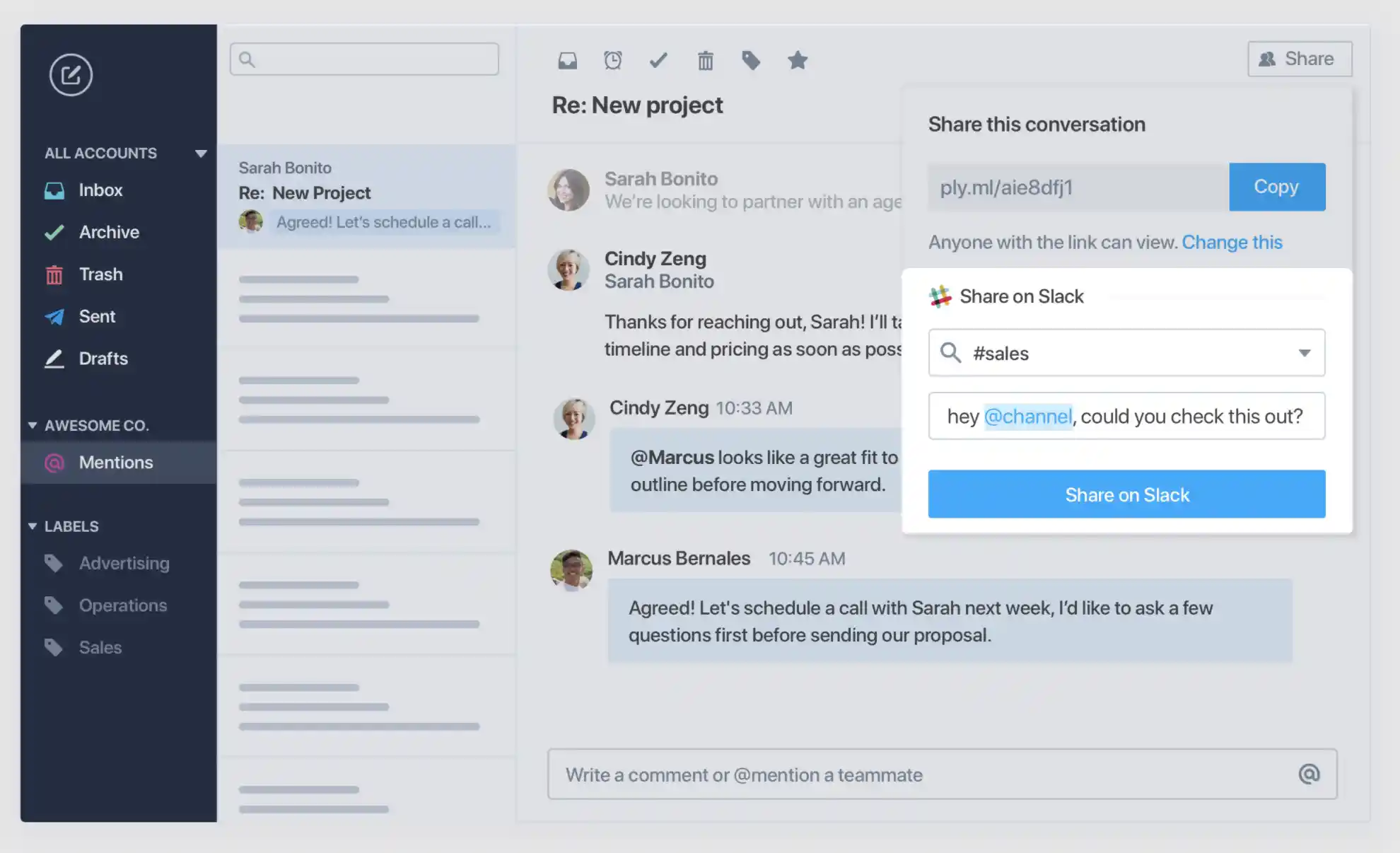
Task: Click the @ mention icon in comment box
Action: pos(1309,774)
